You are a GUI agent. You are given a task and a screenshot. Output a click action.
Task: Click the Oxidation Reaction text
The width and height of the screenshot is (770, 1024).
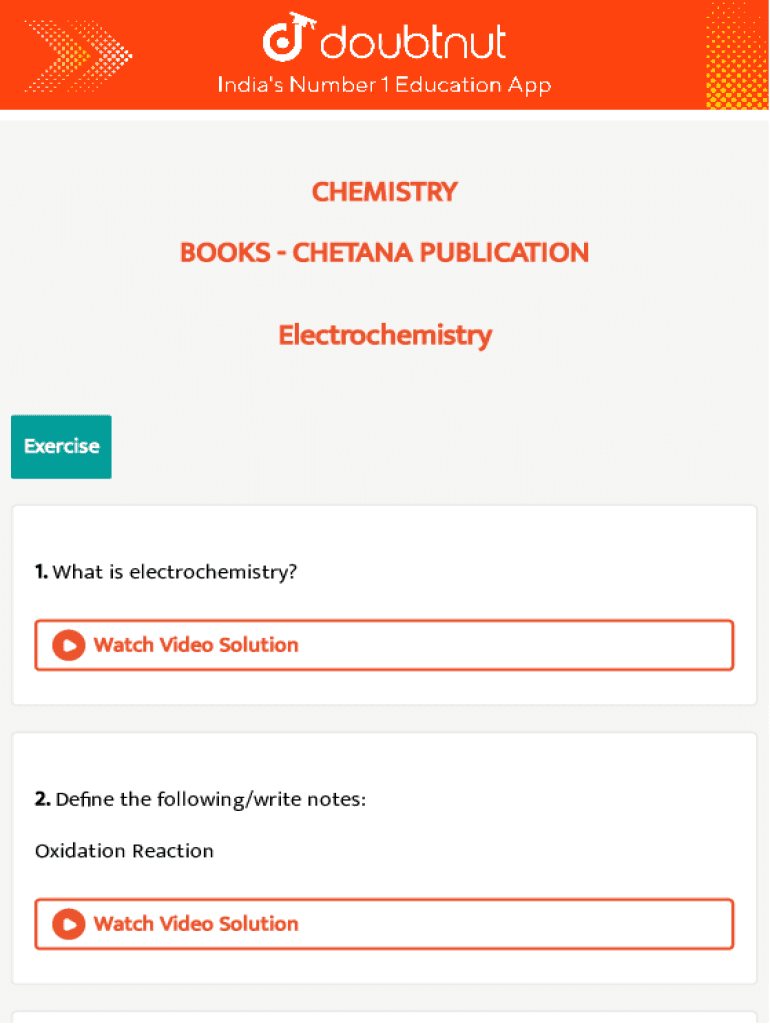click(124, 851)
